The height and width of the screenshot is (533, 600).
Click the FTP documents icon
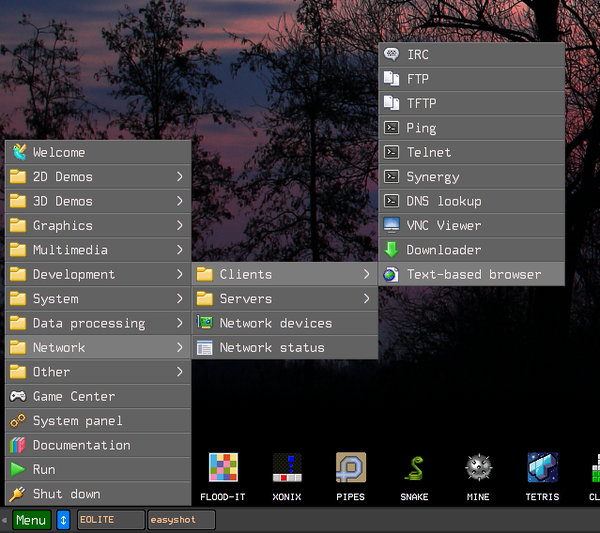tap(391, 79)
